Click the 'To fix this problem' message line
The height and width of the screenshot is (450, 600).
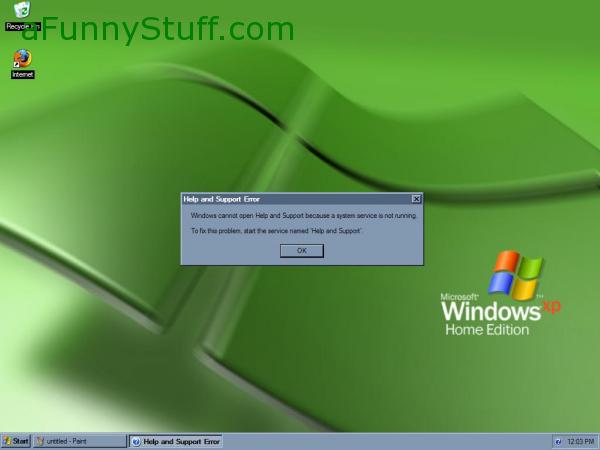click(276, 231)
